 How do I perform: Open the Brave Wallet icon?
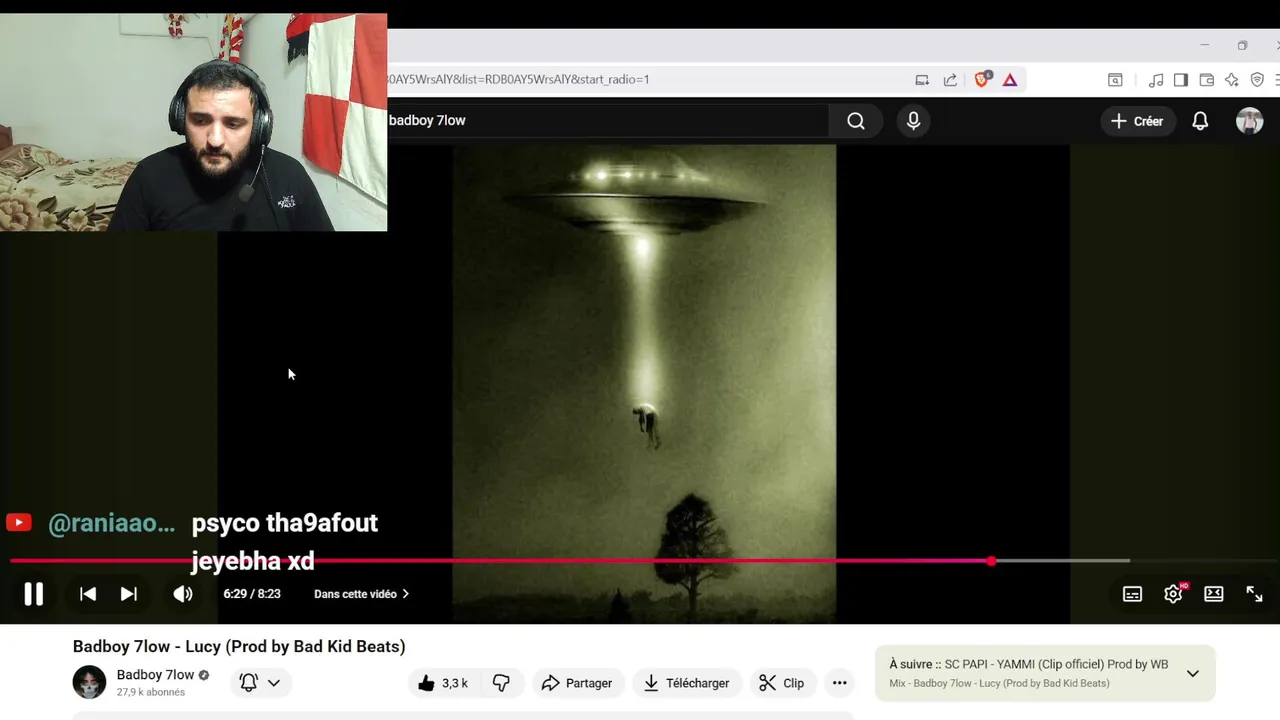1207,80
